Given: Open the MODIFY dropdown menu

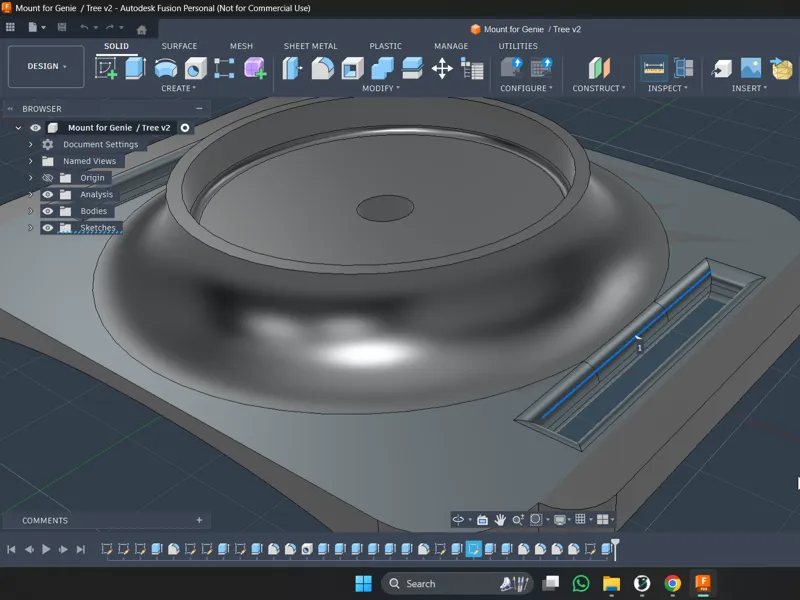Looking at the screenshot, I should 381,88.
